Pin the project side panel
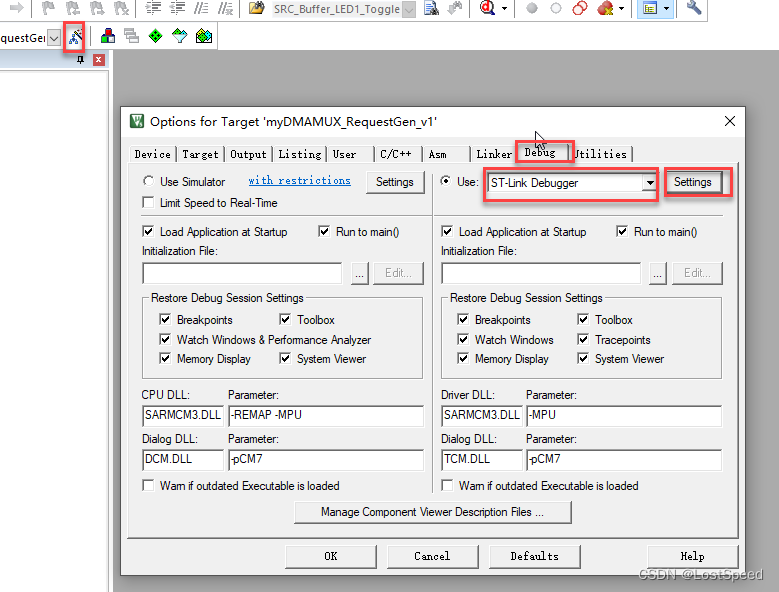 pos(80,60)
